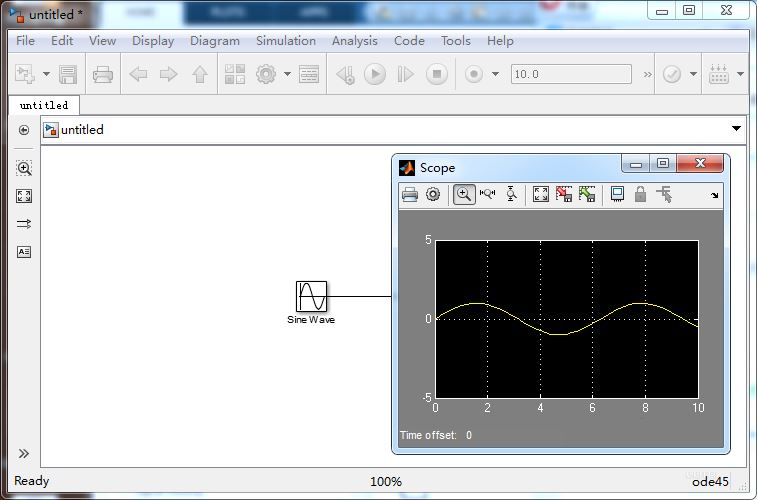The image size is (757, 500).
Task: Open Model Explorer icon in toolbar
Action: click(309, 74)
